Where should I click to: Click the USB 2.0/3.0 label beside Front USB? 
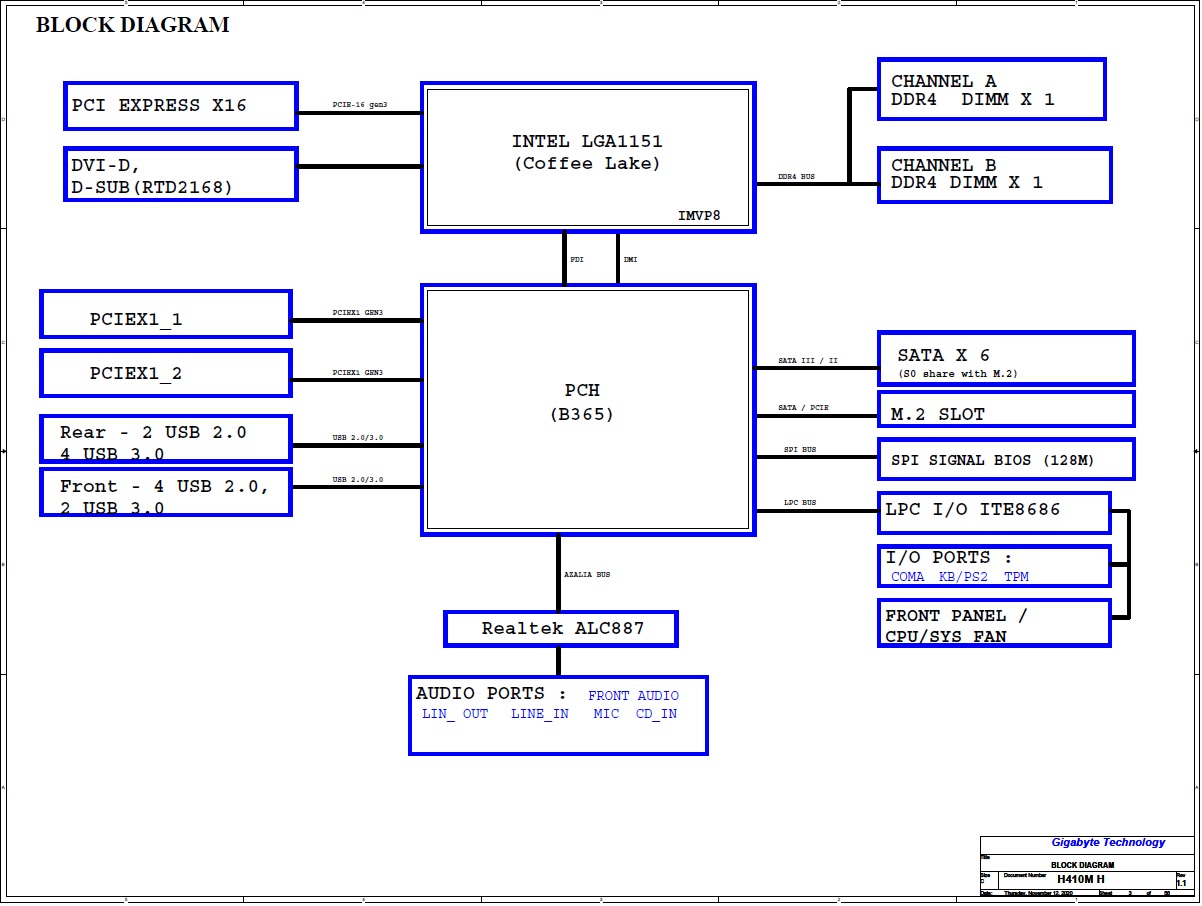(358, 480)
